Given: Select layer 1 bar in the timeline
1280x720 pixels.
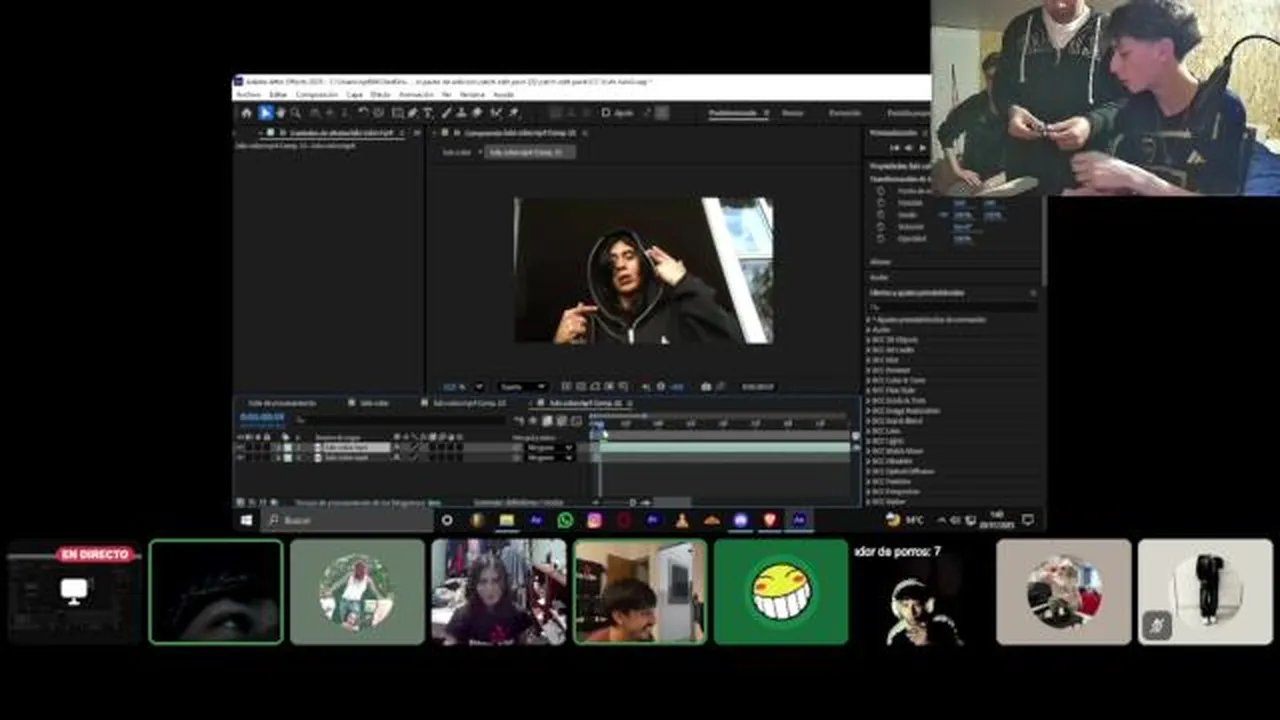Looking at the screenshot, I should [x=725, y=447].
